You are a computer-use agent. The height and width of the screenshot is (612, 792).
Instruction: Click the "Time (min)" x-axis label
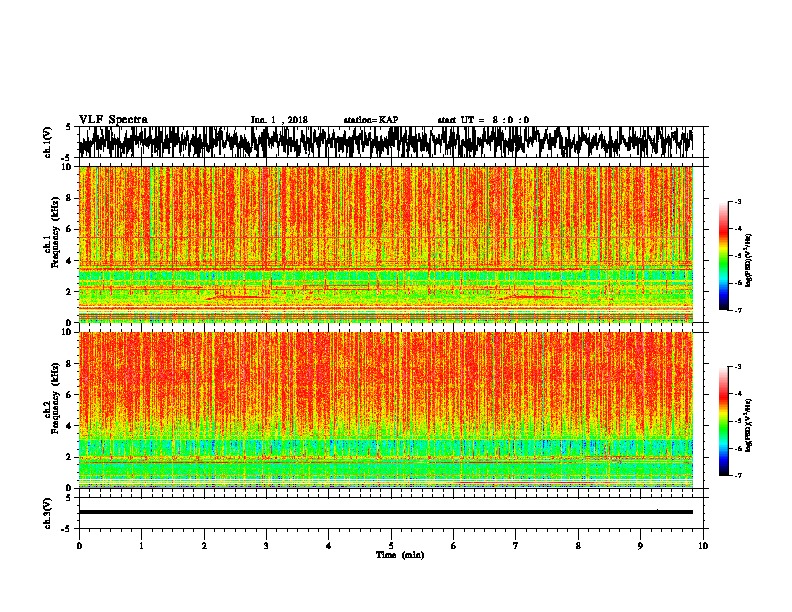(400, 555)
